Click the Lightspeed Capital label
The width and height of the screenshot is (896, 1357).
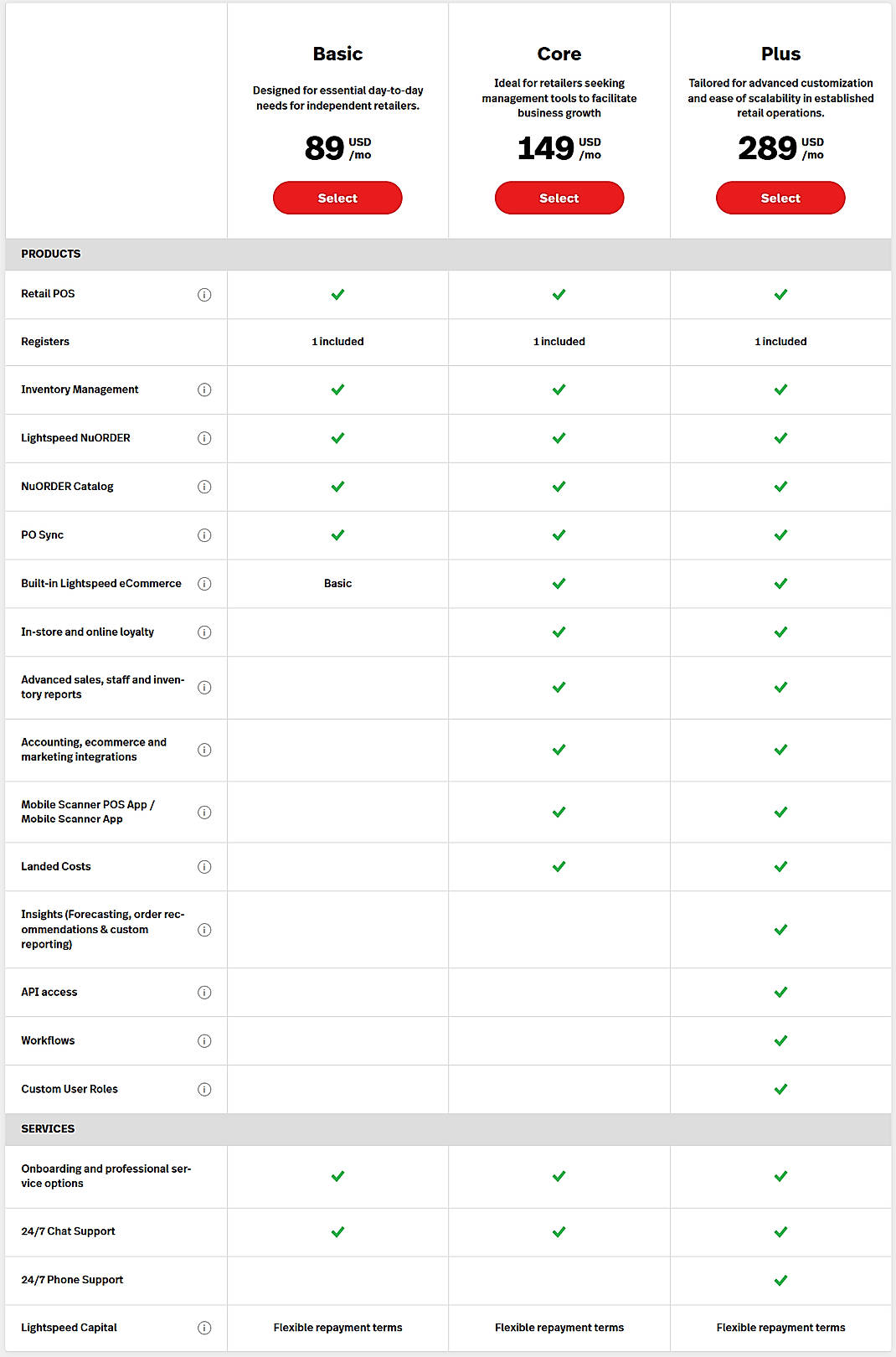tap(69, 1328)
